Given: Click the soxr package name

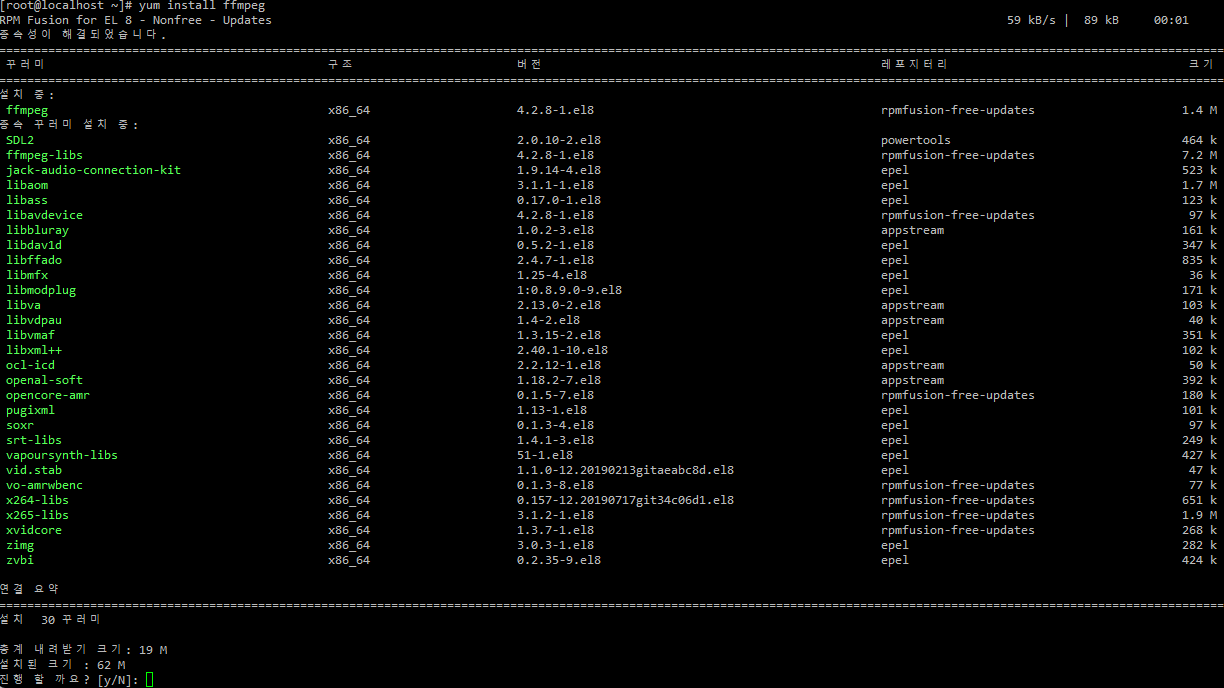Looking at the screenshot, I should 20,425.
